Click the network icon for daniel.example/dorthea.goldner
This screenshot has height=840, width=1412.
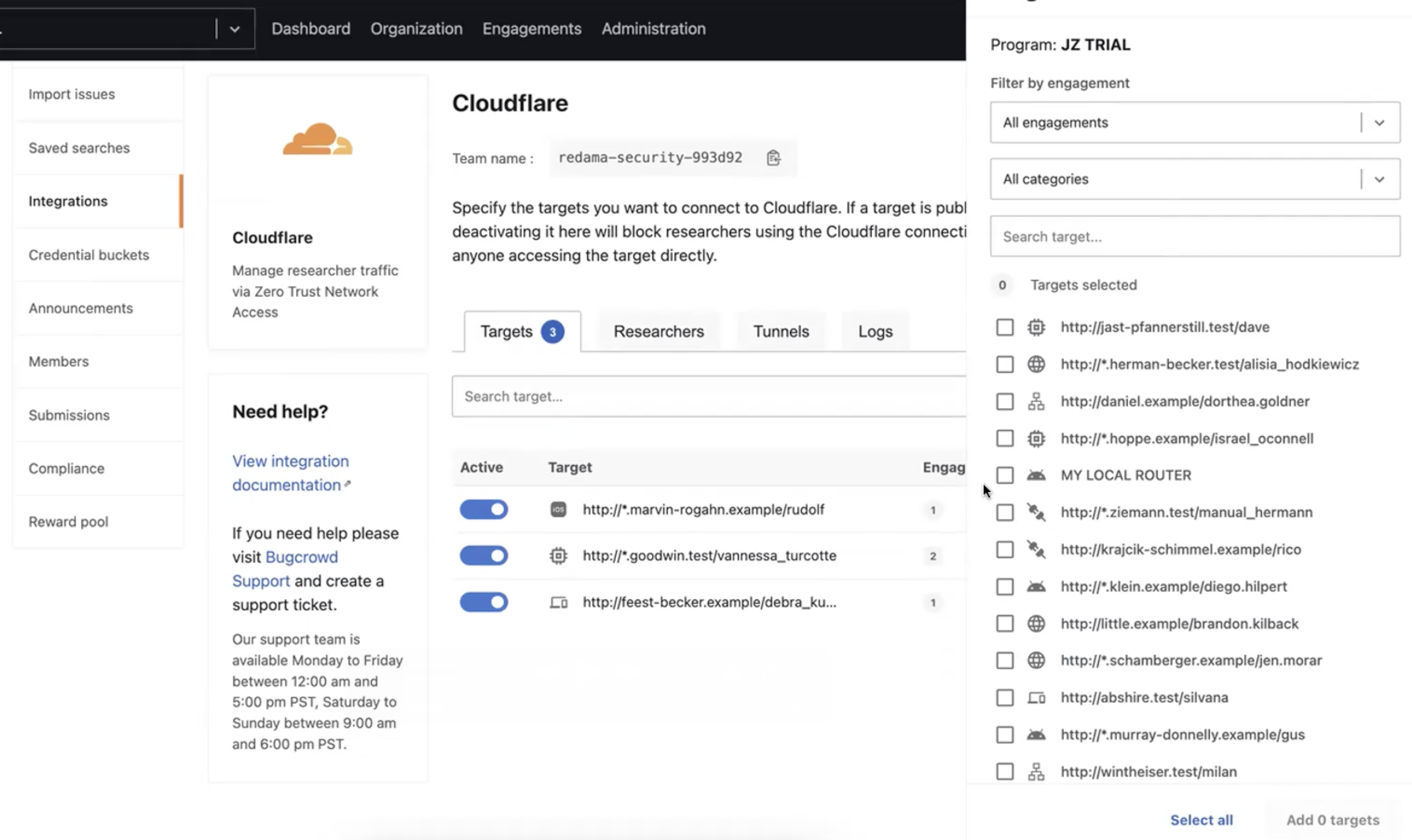(x=1036, y=401)
